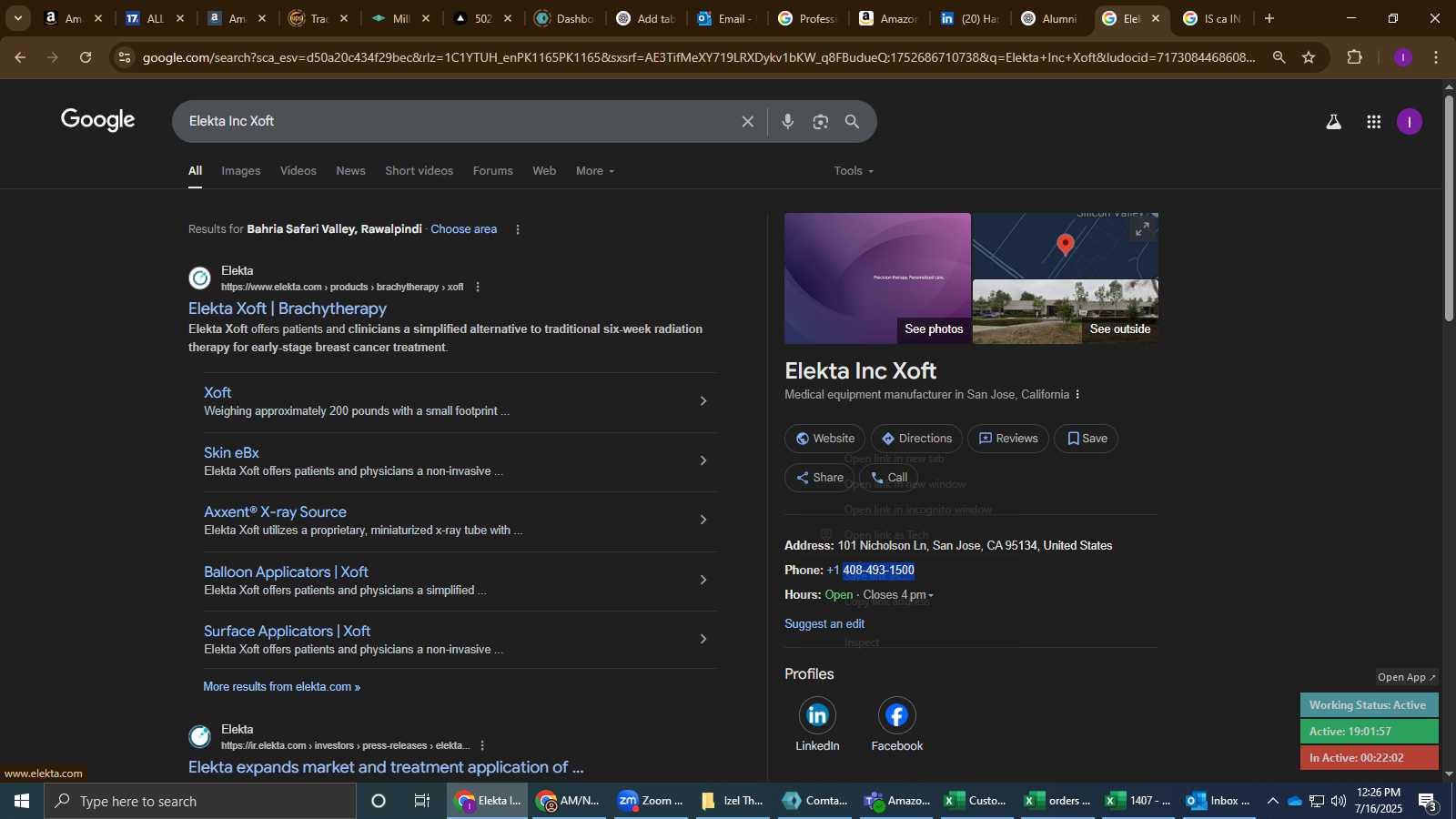Image resolution: width=1456 pixels, height=819 pixels.
Task: Open the Inbox Outlook taskbar item
Action: pos(1218,801)
